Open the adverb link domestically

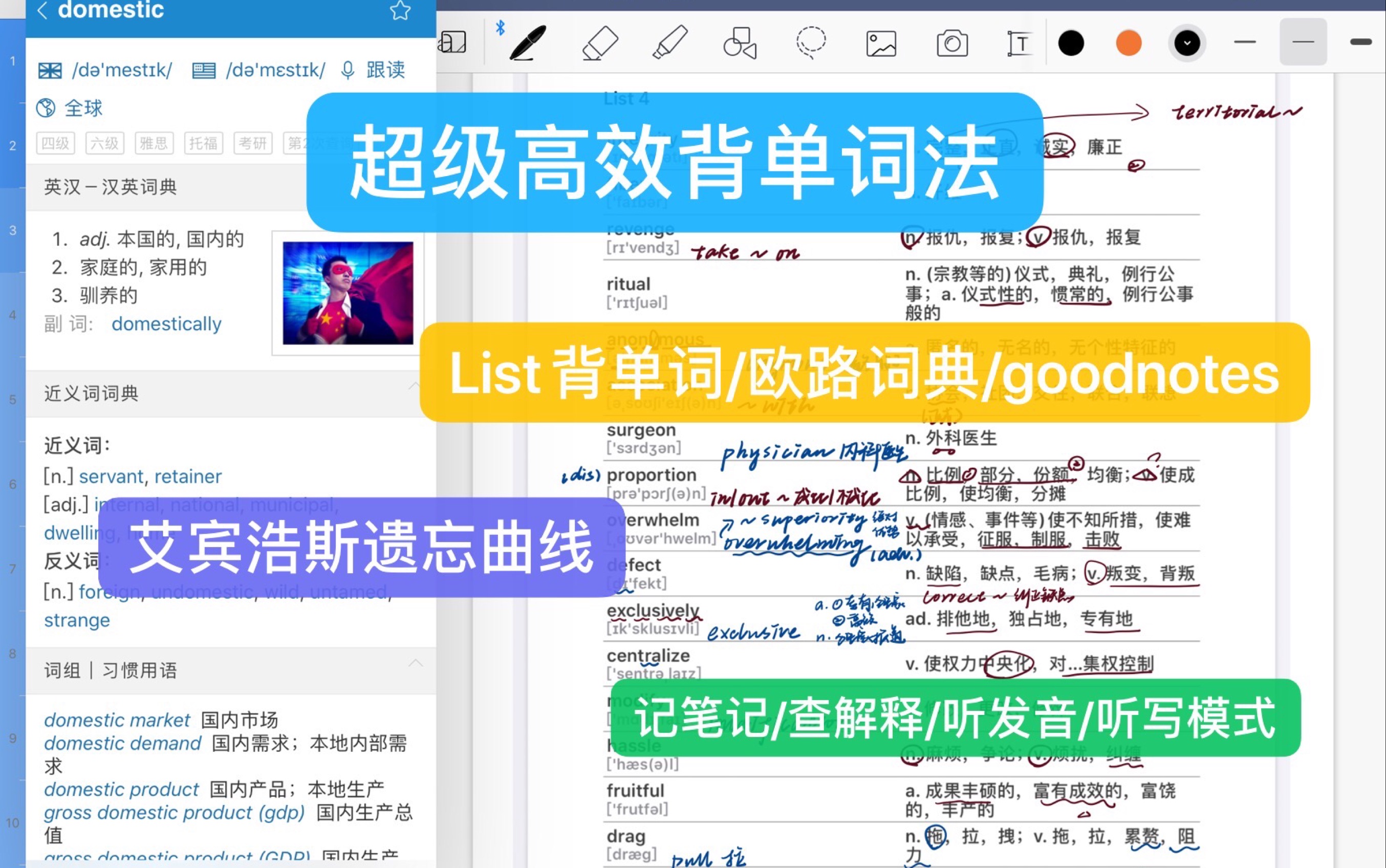[166, 324]
